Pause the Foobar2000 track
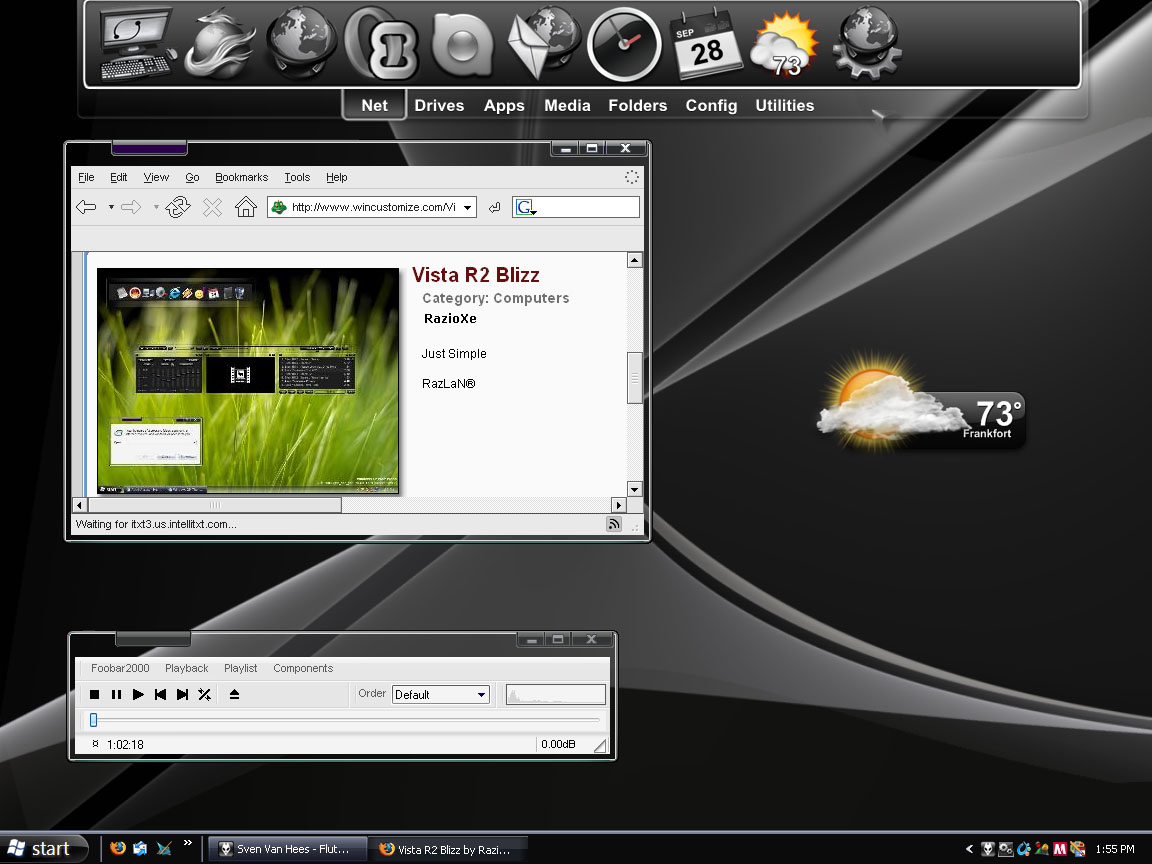 coord(116,694)
